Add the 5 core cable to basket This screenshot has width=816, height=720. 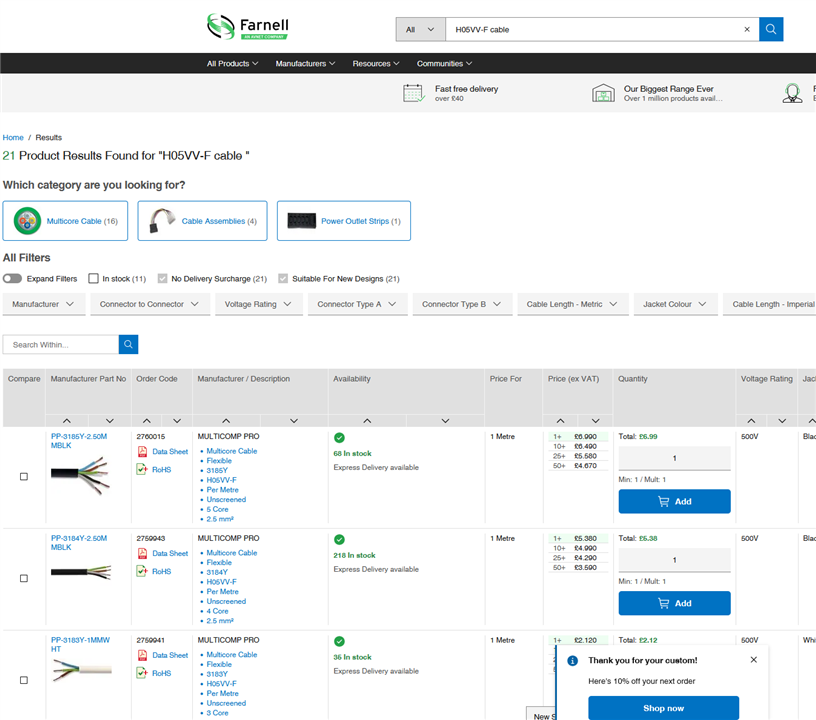[674, 501]
